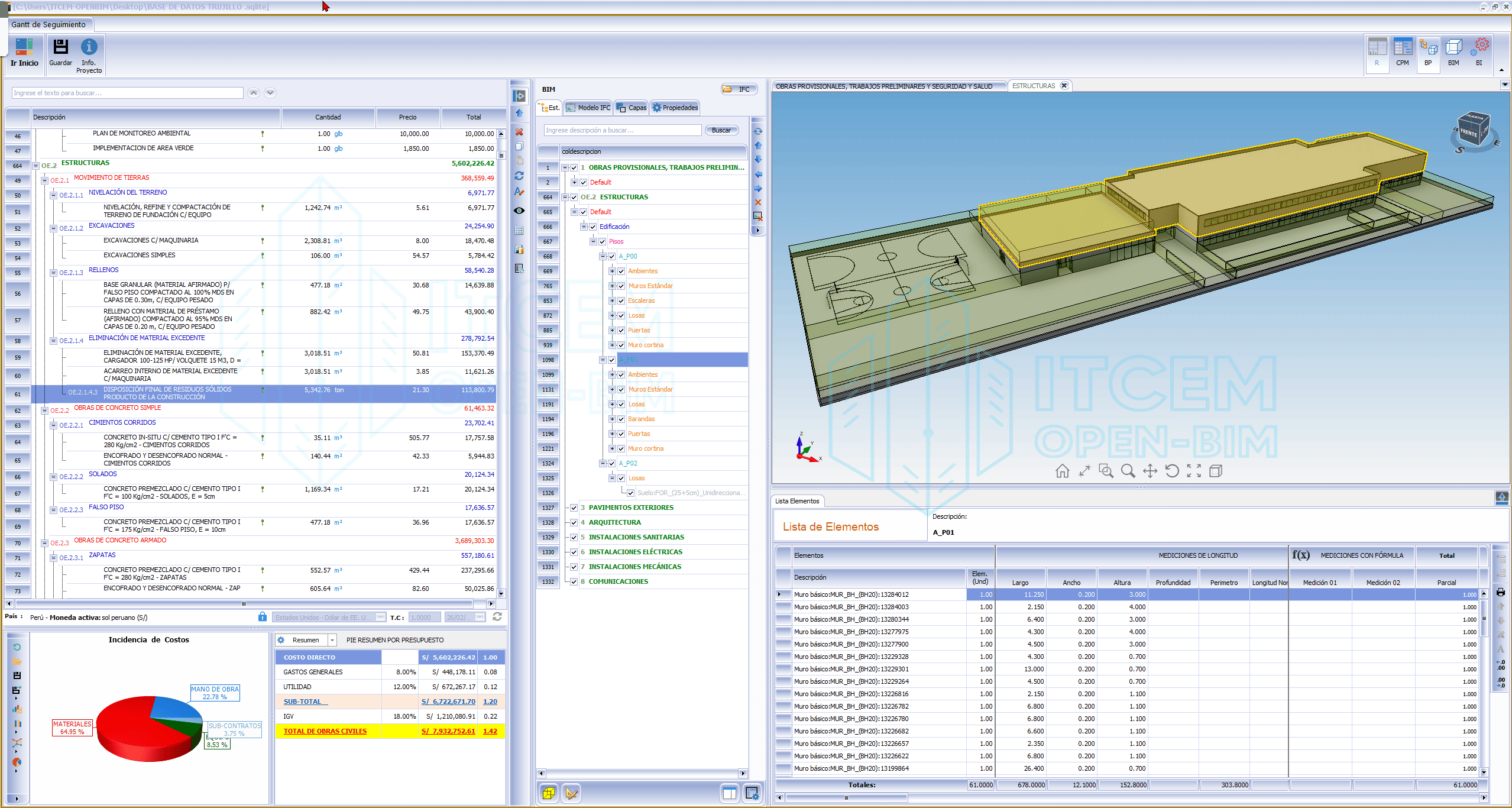Viewport: 1512px width, 808px height.
Task: Click the eye visibility icon in middle toolbar
Action: coord(519,211)
